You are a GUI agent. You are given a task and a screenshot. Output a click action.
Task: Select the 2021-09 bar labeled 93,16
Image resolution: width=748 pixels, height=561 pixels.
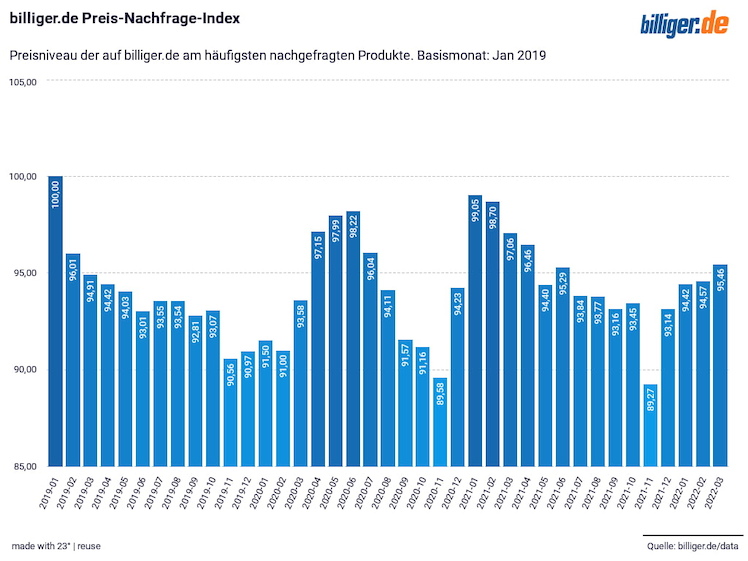click(616, 387)
